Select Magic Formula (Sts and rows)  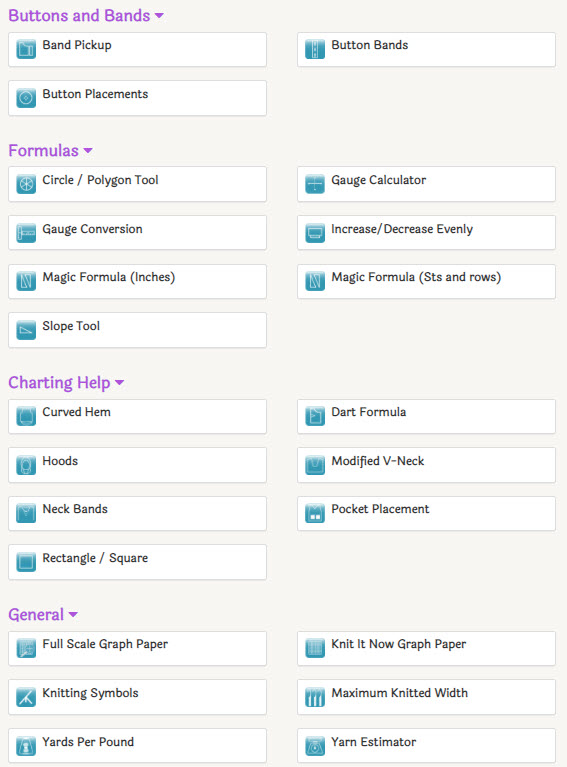click(x=427, y=281)
